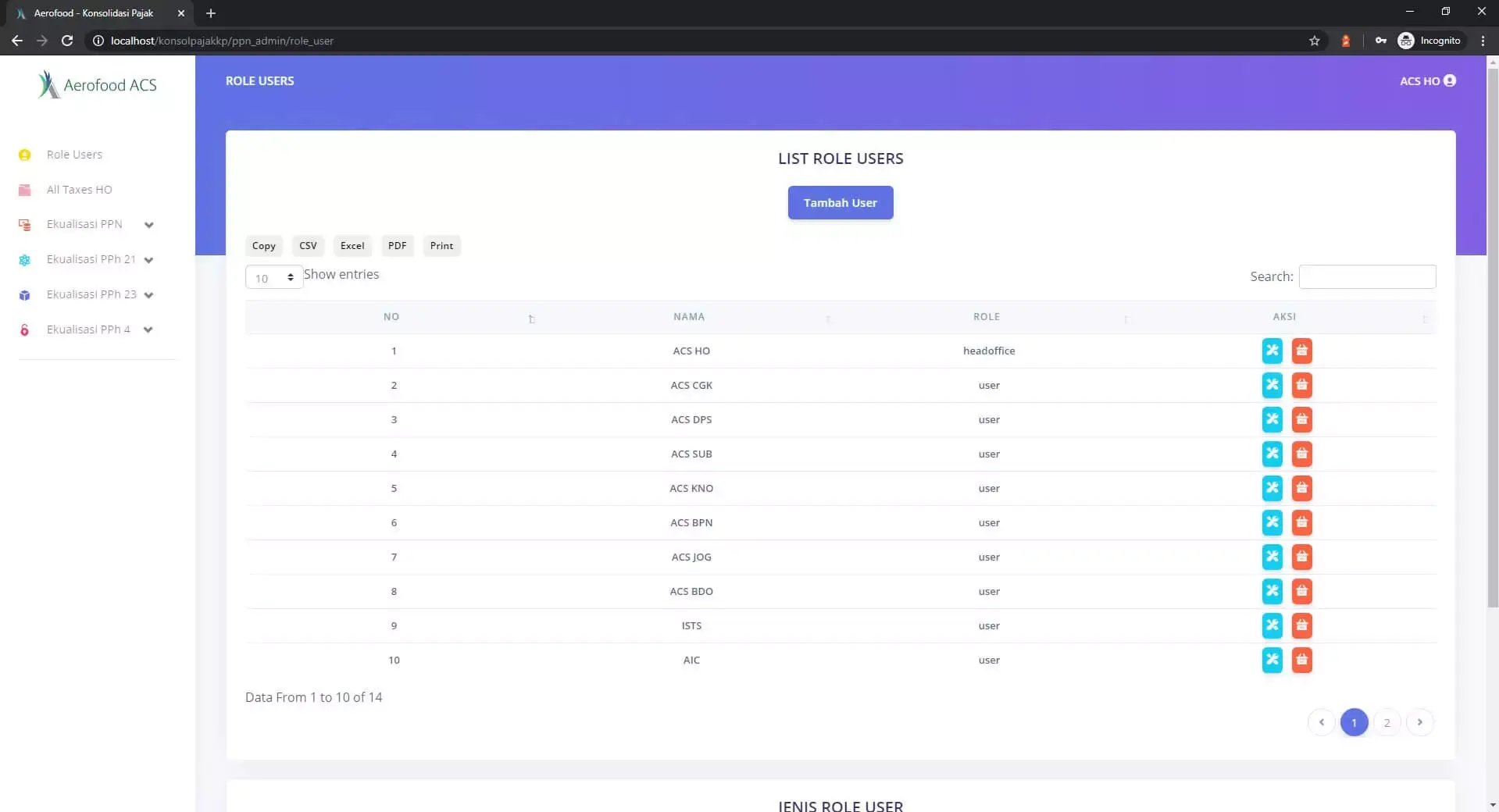The height and width of the screenshot is (812, 1499).
Task: Click the ISTS name cell
Action: click(691, 625)
